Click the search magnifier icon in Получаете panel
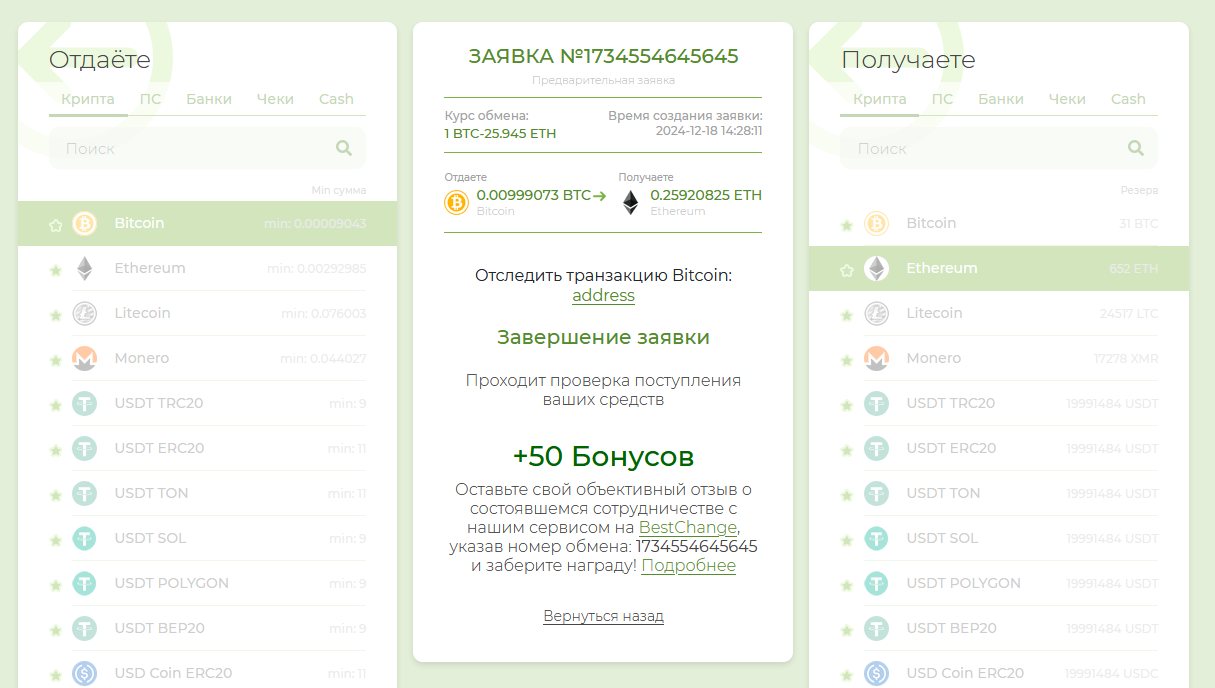 pyautogui.click(x=1136, y=147)
